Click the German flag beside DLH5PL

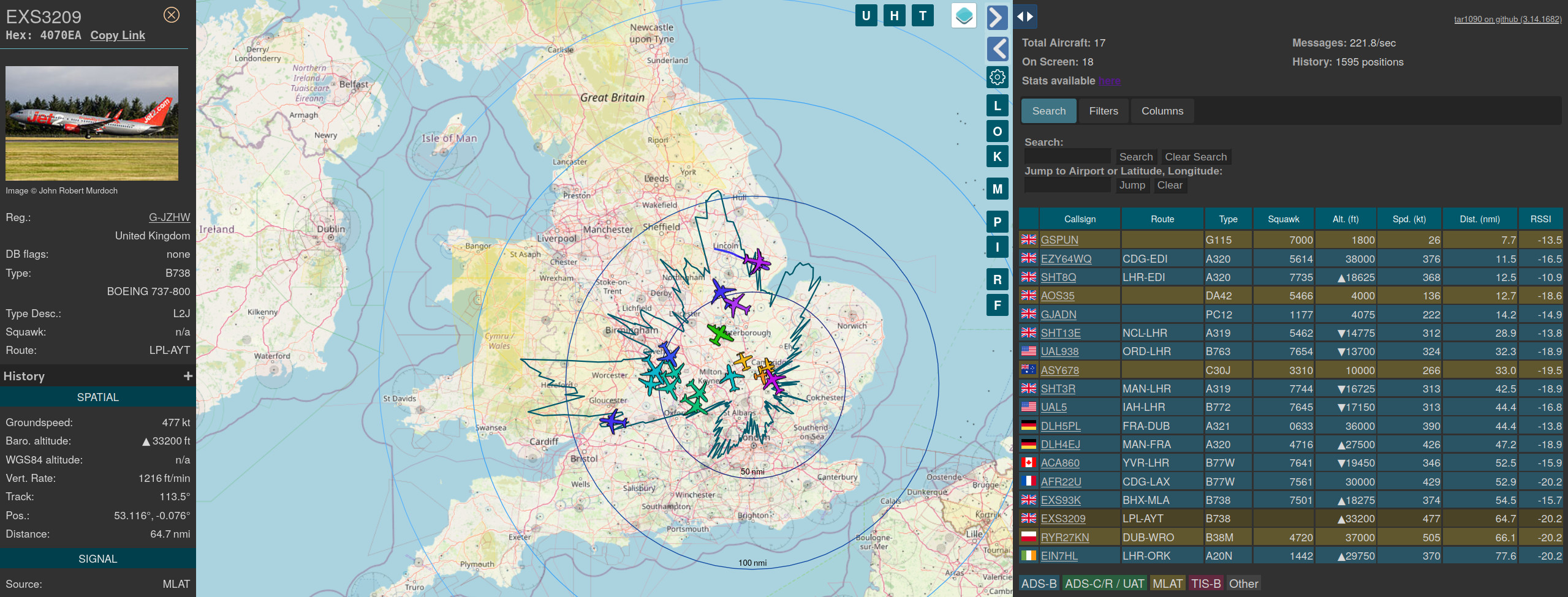1029,425
